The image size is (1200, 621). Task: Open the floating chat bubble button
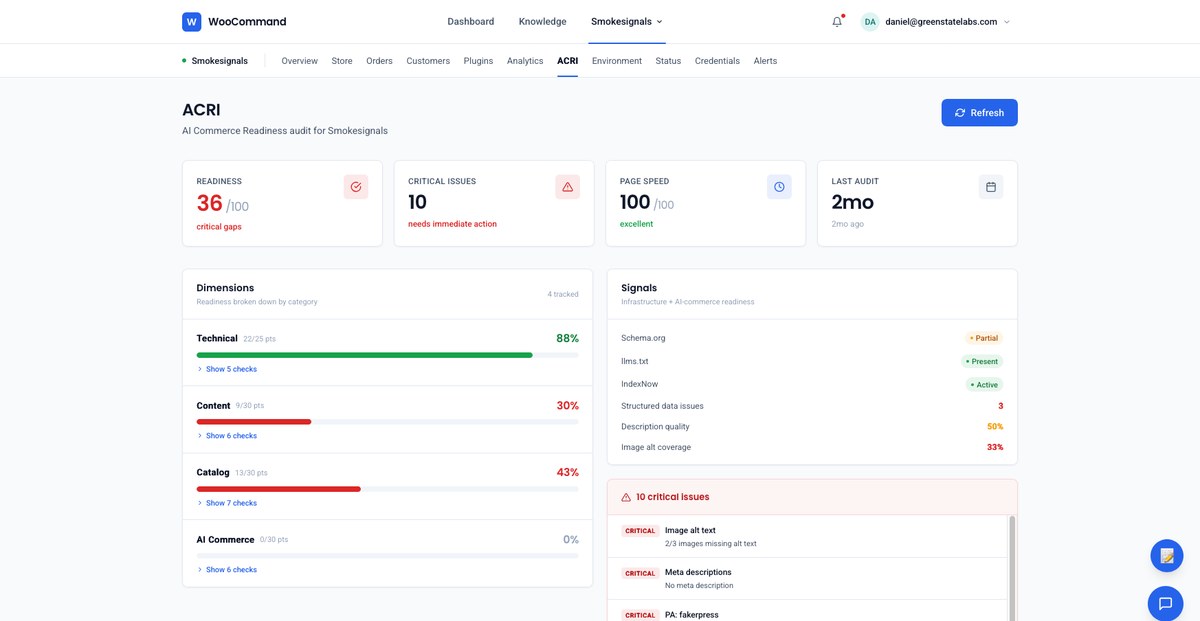(1165, 603)
